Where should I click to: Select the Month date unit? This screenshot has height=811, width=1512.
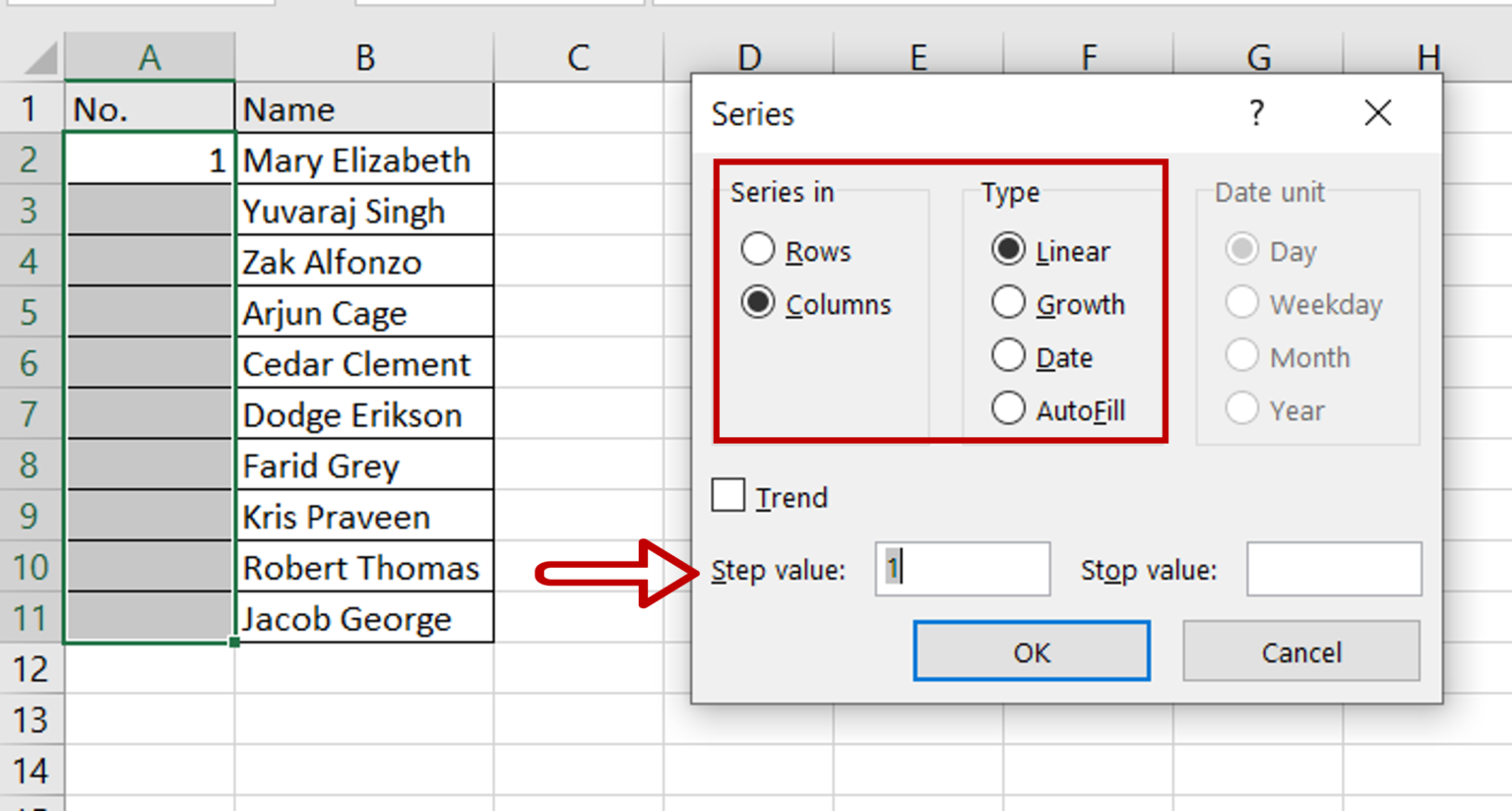tap(1242, 356)
